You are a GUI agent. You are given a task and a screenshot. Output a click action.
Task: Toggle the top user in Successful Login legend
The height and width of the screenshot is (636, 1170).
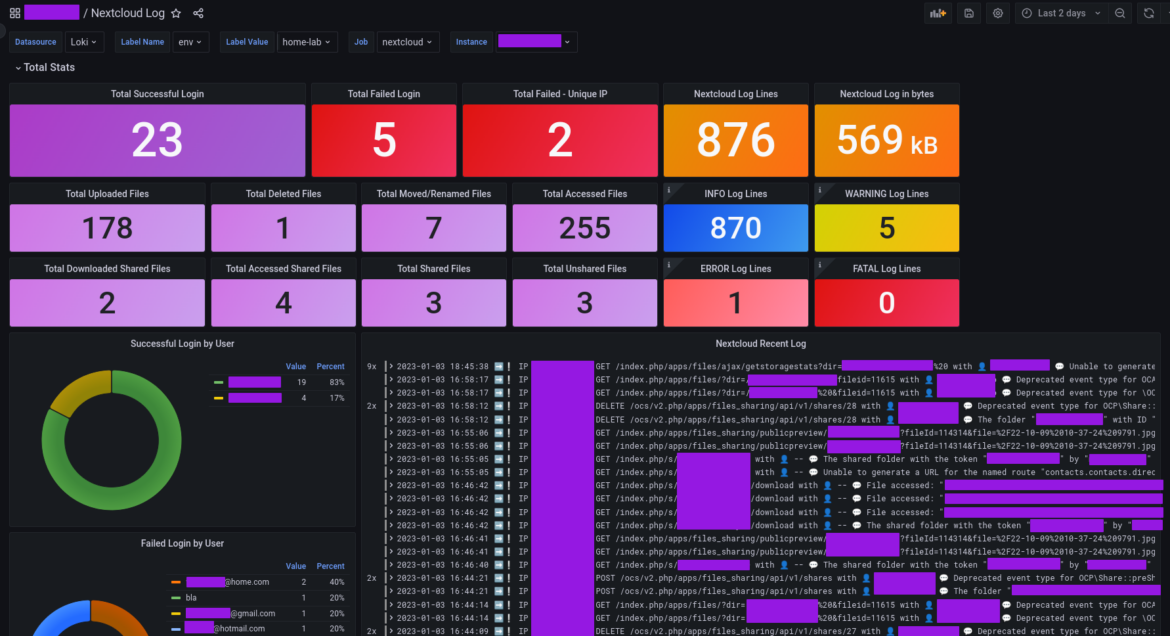(x=252, y=381)
